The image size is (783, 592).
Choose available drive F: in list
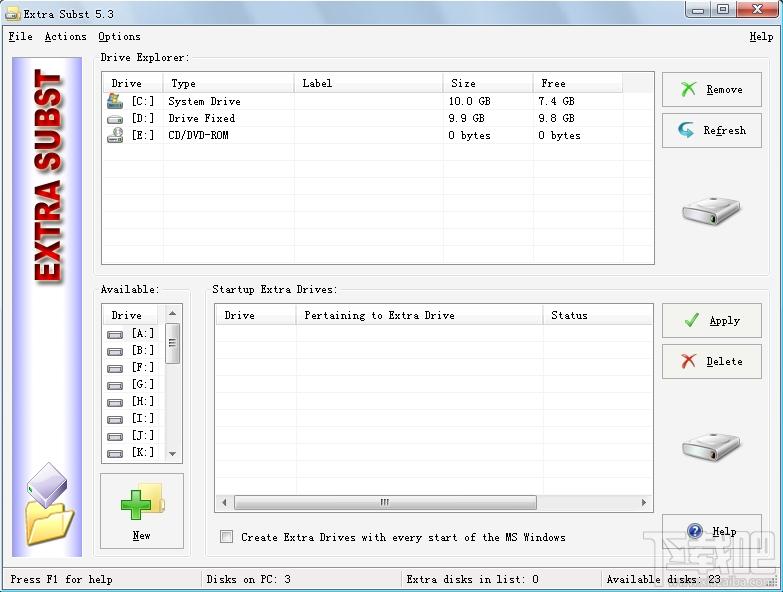[131, 367]
